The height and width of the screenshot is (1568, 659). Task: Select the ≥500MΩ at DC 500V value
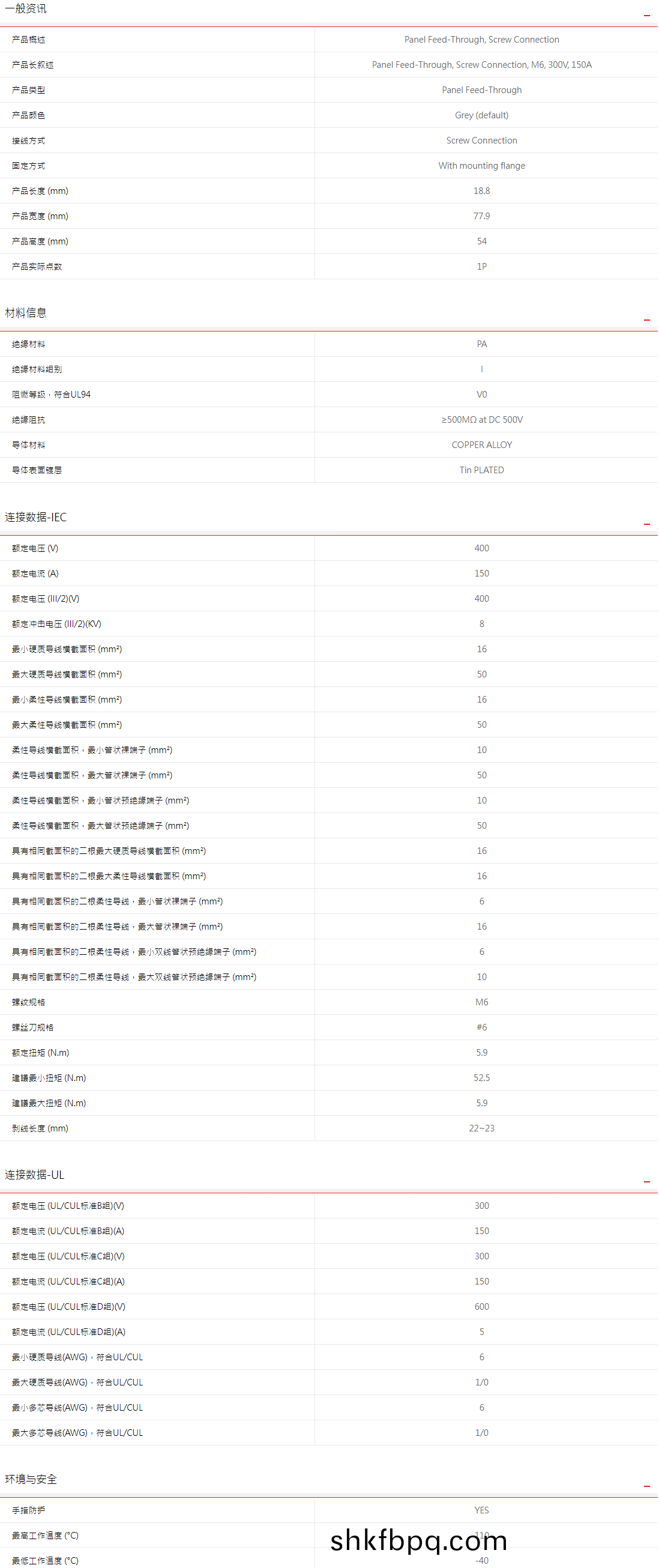tap(482, 420)
